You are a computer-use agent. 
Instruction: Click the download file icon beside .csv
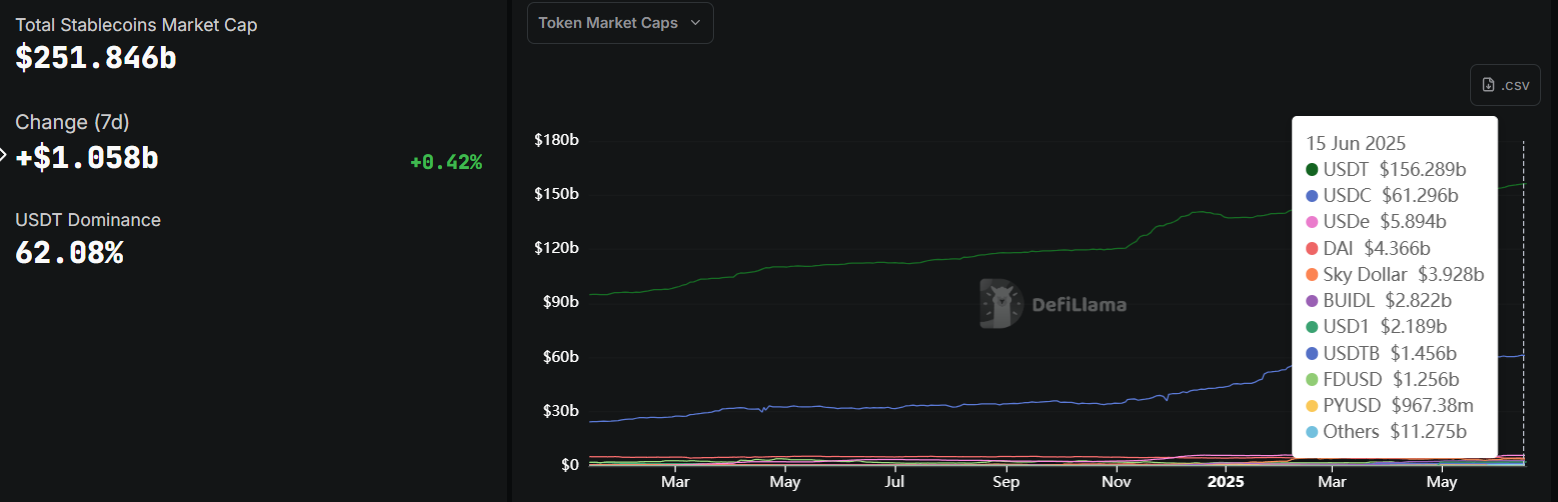tap(1489, 85)
